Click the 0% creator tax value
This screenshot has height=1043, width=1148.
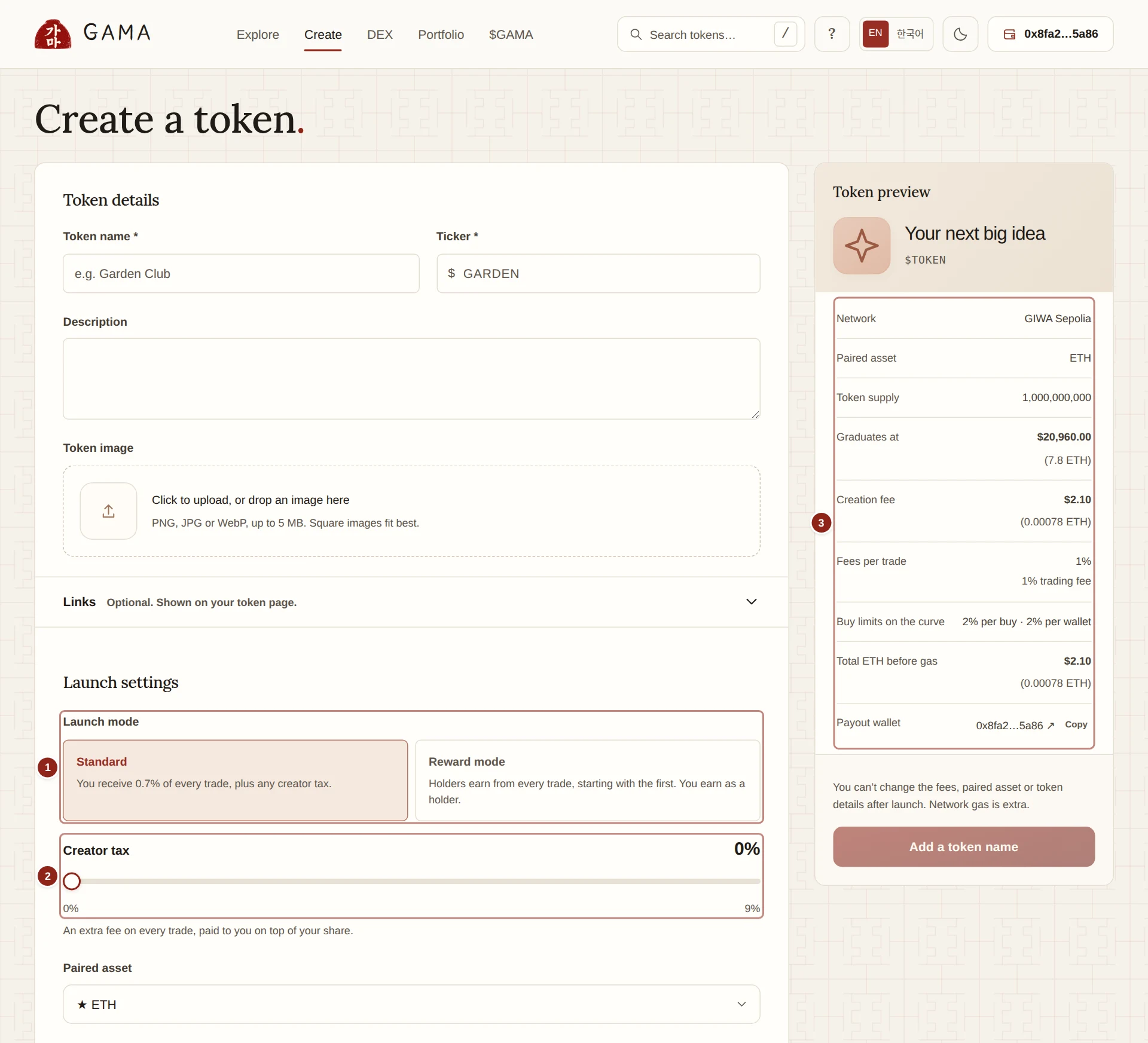pyautogui.click(x=747, y=849)
